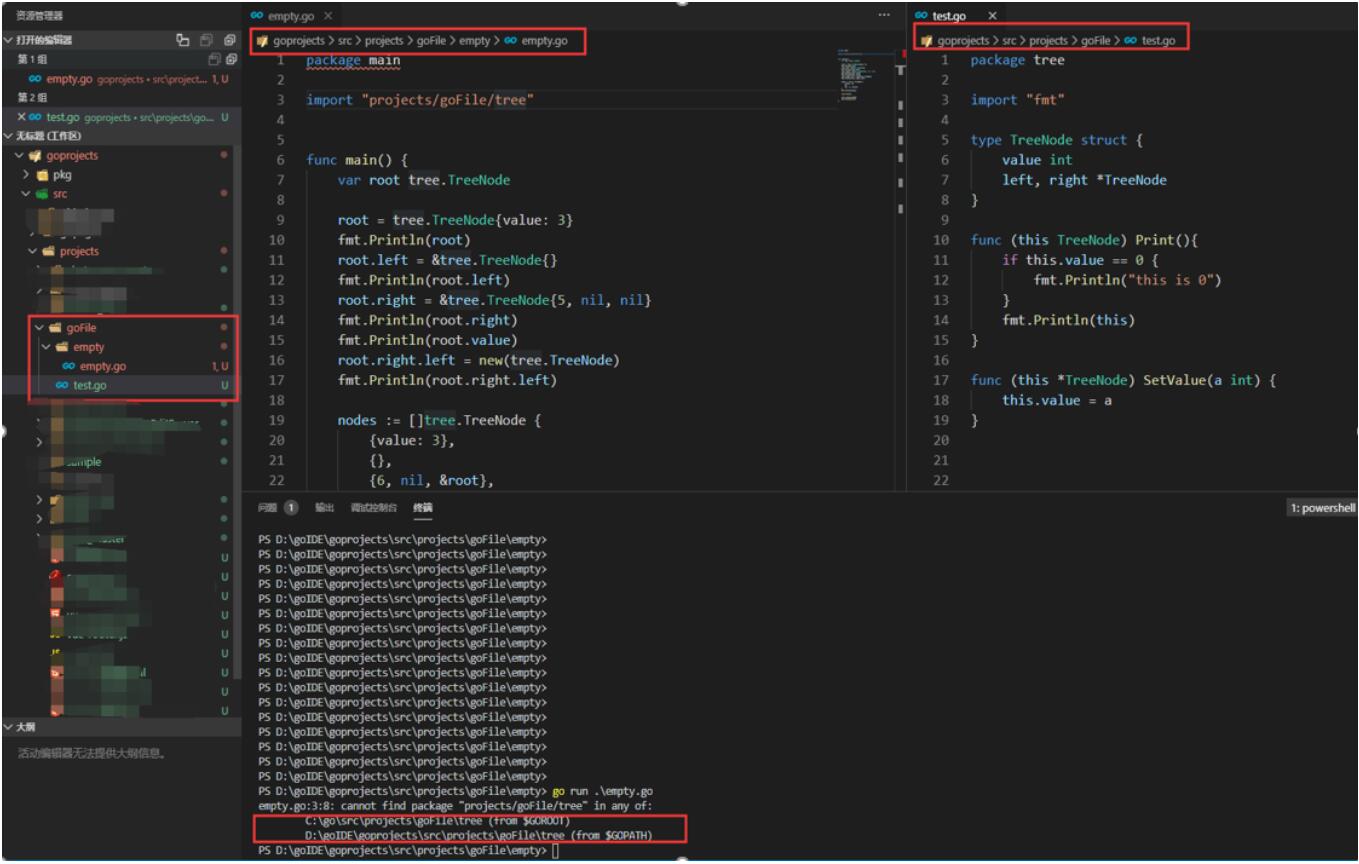
Task: Open empty.go from open editors list
Action: pos(120,78)
